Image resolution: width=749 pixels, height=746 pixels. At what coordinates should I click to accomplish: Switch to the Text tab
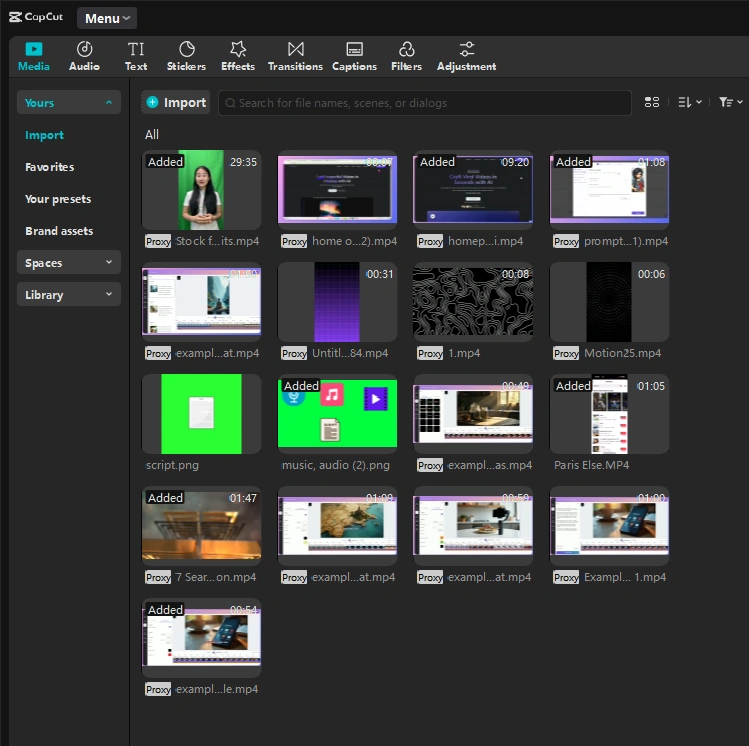136,57
